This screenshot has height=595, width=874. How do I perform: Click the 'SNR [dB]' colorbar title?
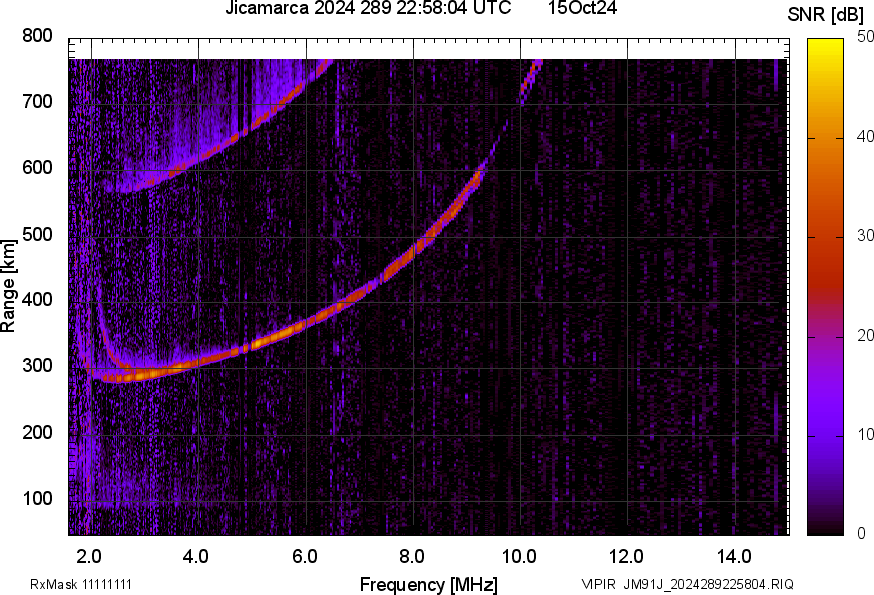tap(826, 15)
